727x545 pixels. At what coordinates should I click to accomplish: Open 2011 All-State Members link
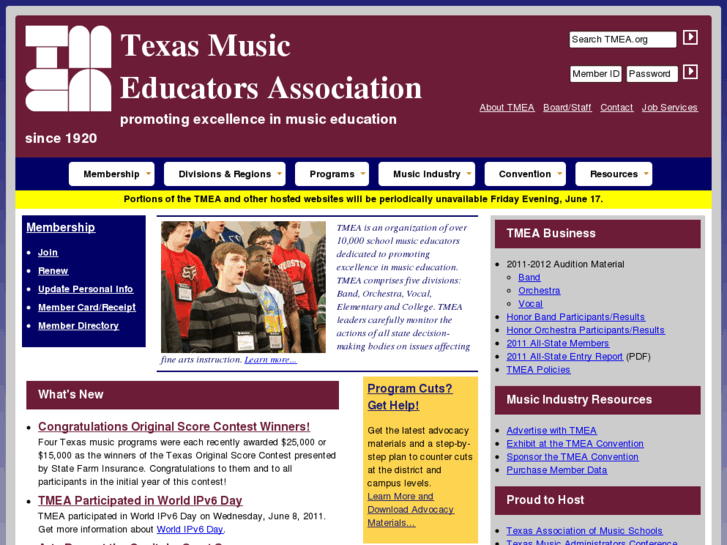557,343
